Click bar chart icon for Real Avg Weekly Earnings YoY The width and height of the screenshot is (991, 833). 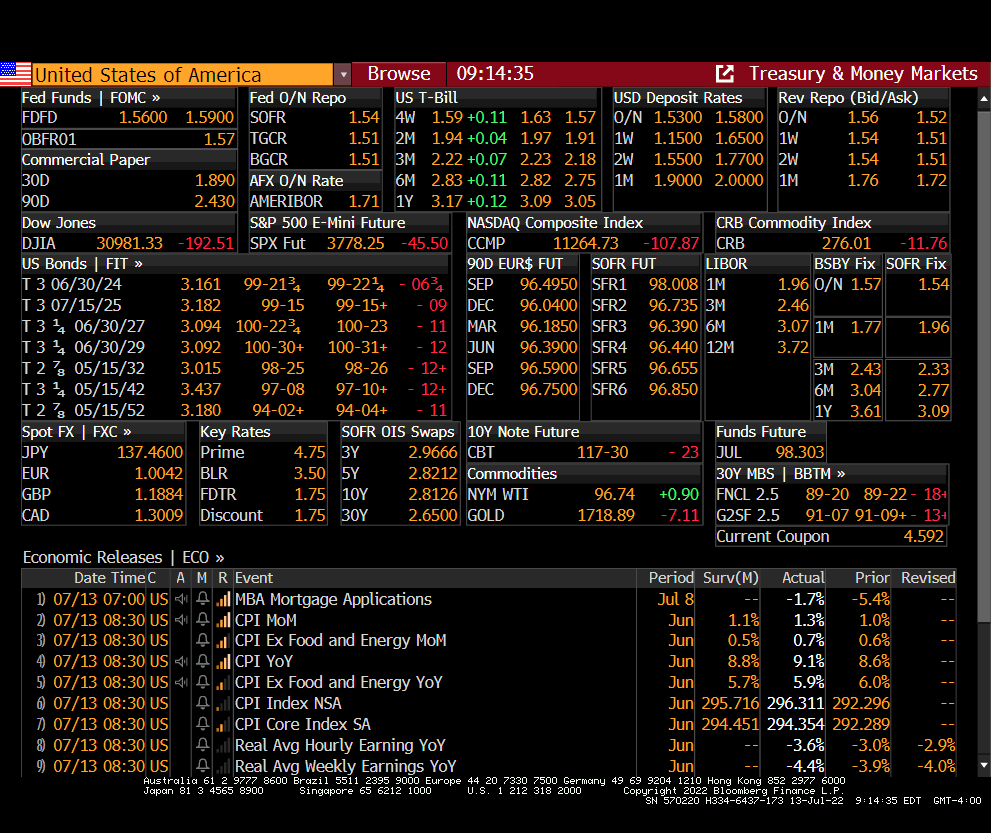pos(223,766)
